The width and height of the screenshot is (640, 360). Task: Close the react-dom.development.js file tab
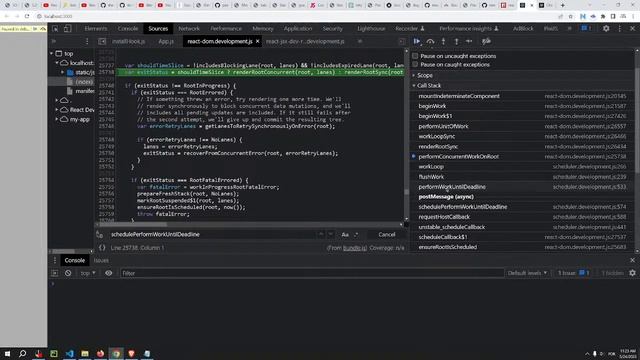[258, 41]
